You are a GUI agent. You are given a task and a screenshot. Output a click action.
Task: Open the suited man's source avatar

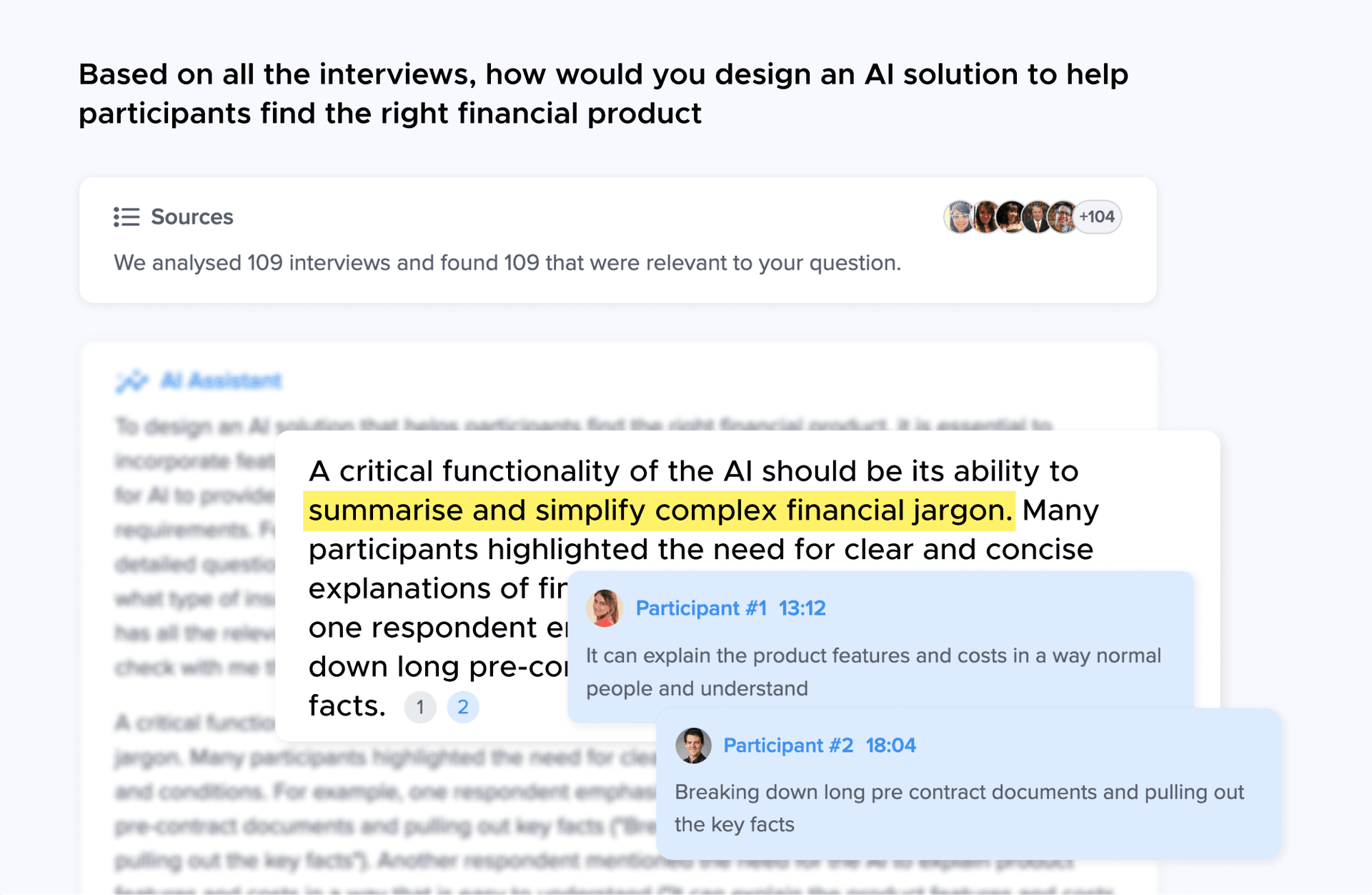[x=1037, y=217]
